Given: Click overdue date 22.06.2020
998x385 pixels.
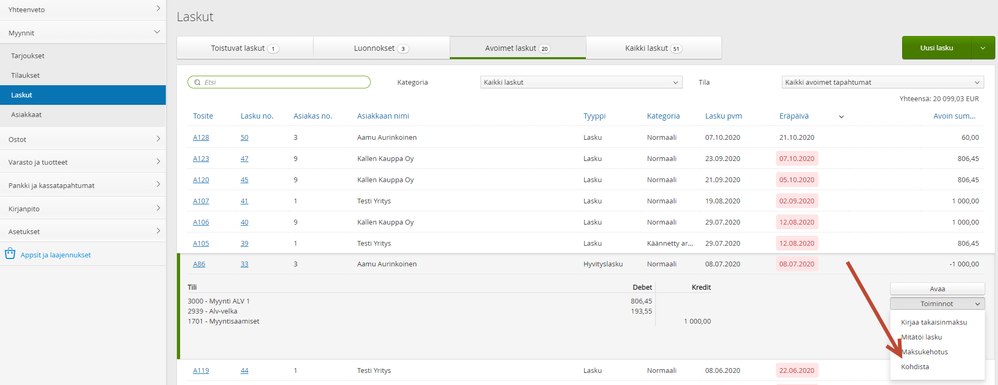Looking at the screenshot, I should click(x=797, y=370).
